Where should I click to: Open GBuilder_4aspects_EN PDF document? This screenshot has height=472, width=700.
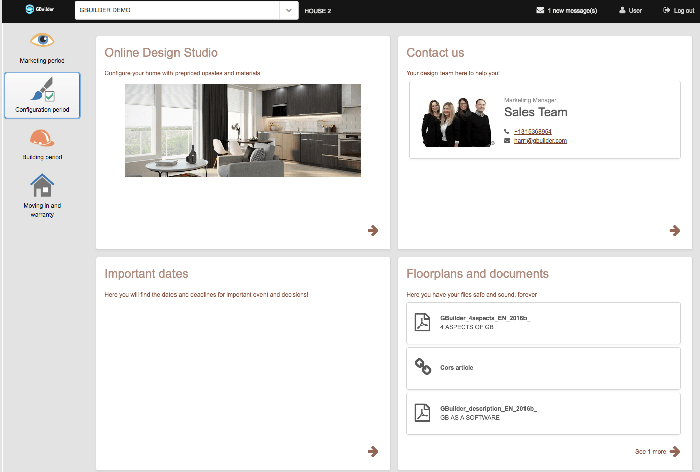point(545,323)
